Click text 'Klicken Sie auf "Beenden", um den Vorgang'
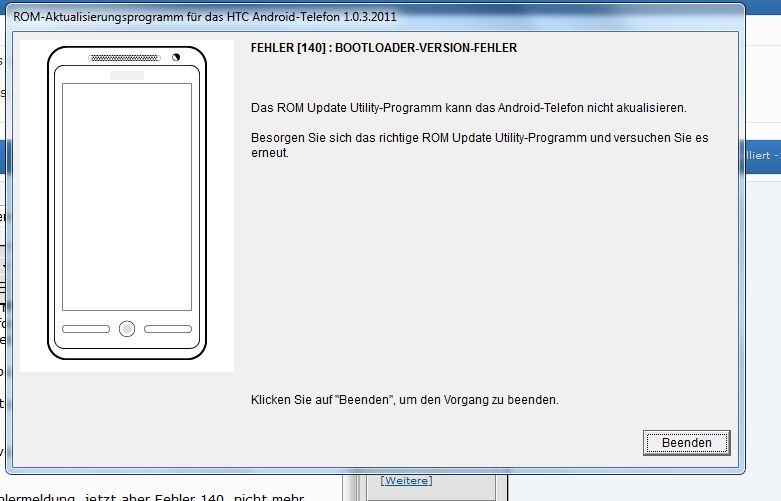The width and height of the screenshot is (781, 501). (x=371, y=400)
